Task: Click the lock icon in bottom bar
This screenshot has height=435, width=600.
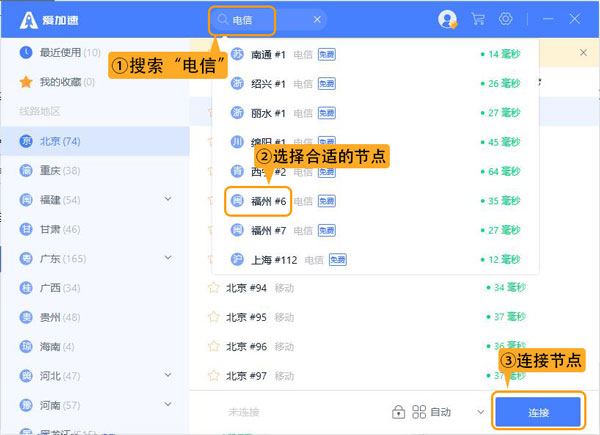Action: 398,412
